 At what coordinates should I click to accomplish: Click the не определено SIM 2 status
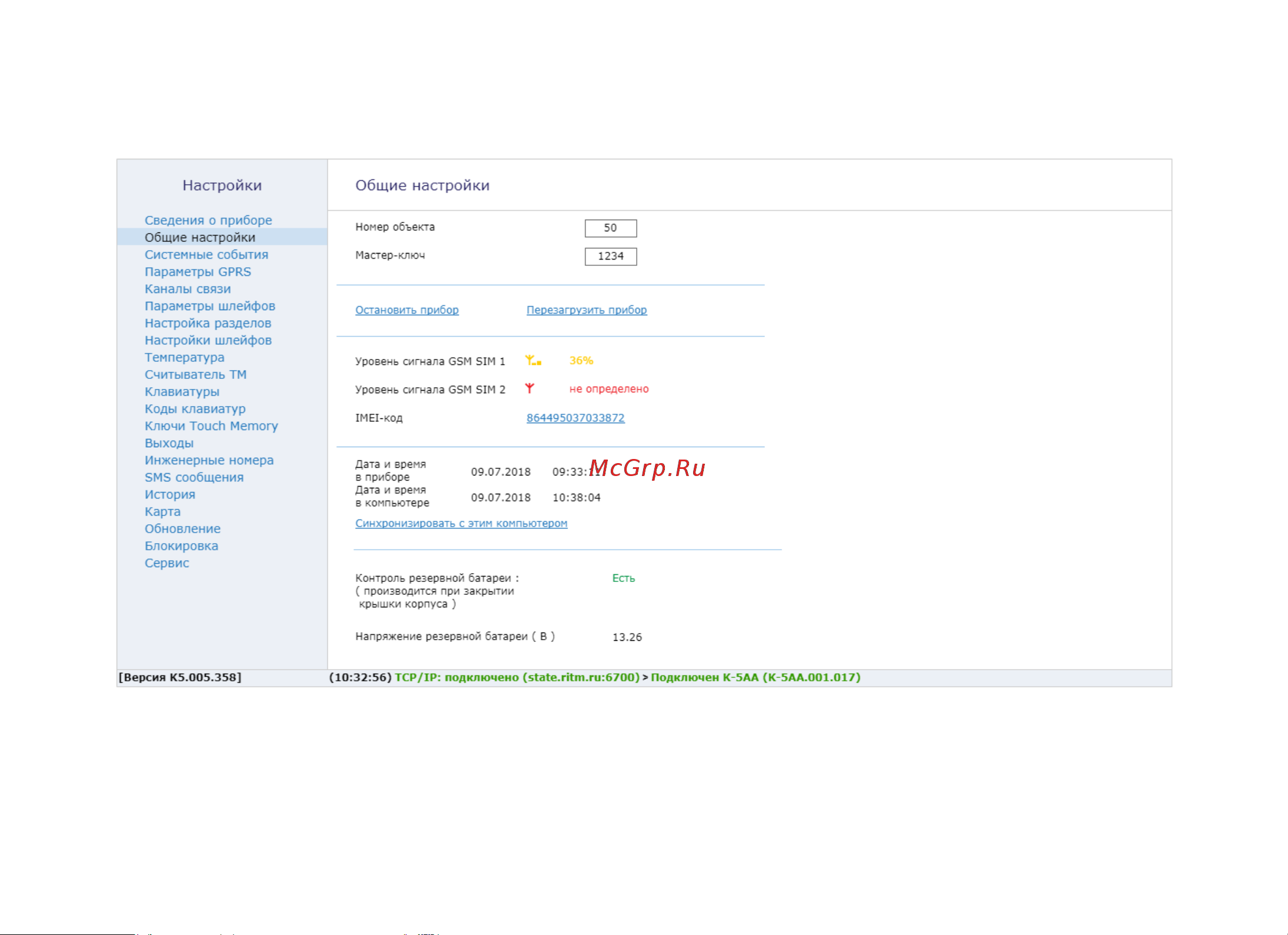coord(609,388)
